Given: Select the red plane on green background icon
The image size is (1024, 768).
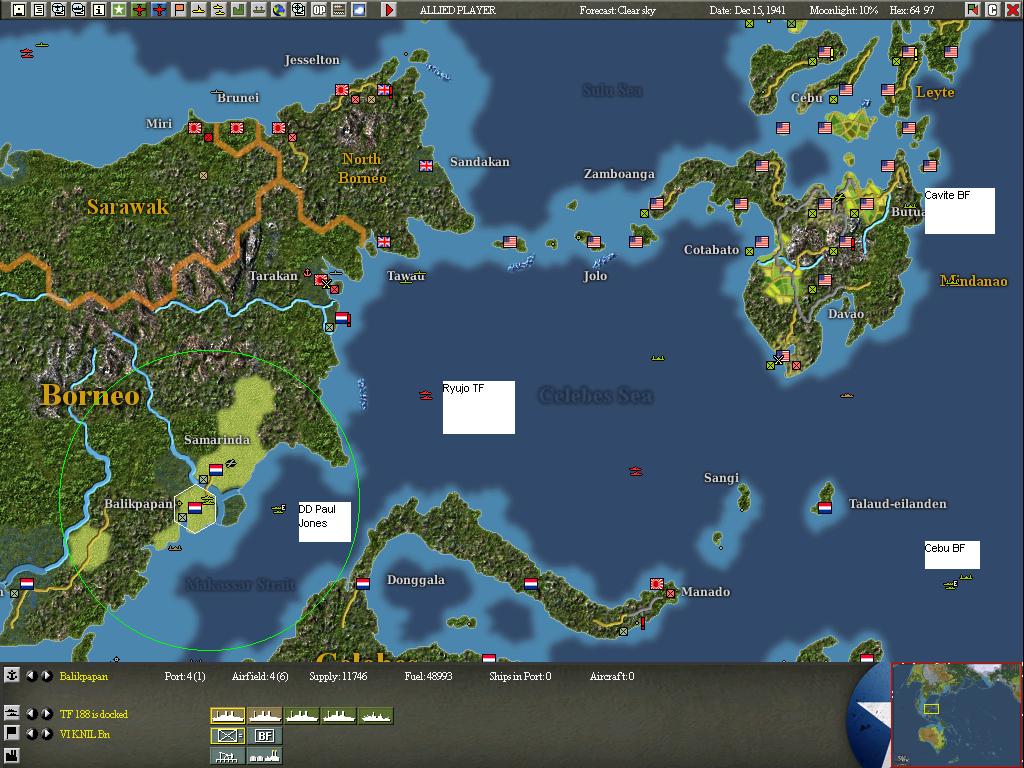Looking at the screenshot, I should tap(139, 10).
